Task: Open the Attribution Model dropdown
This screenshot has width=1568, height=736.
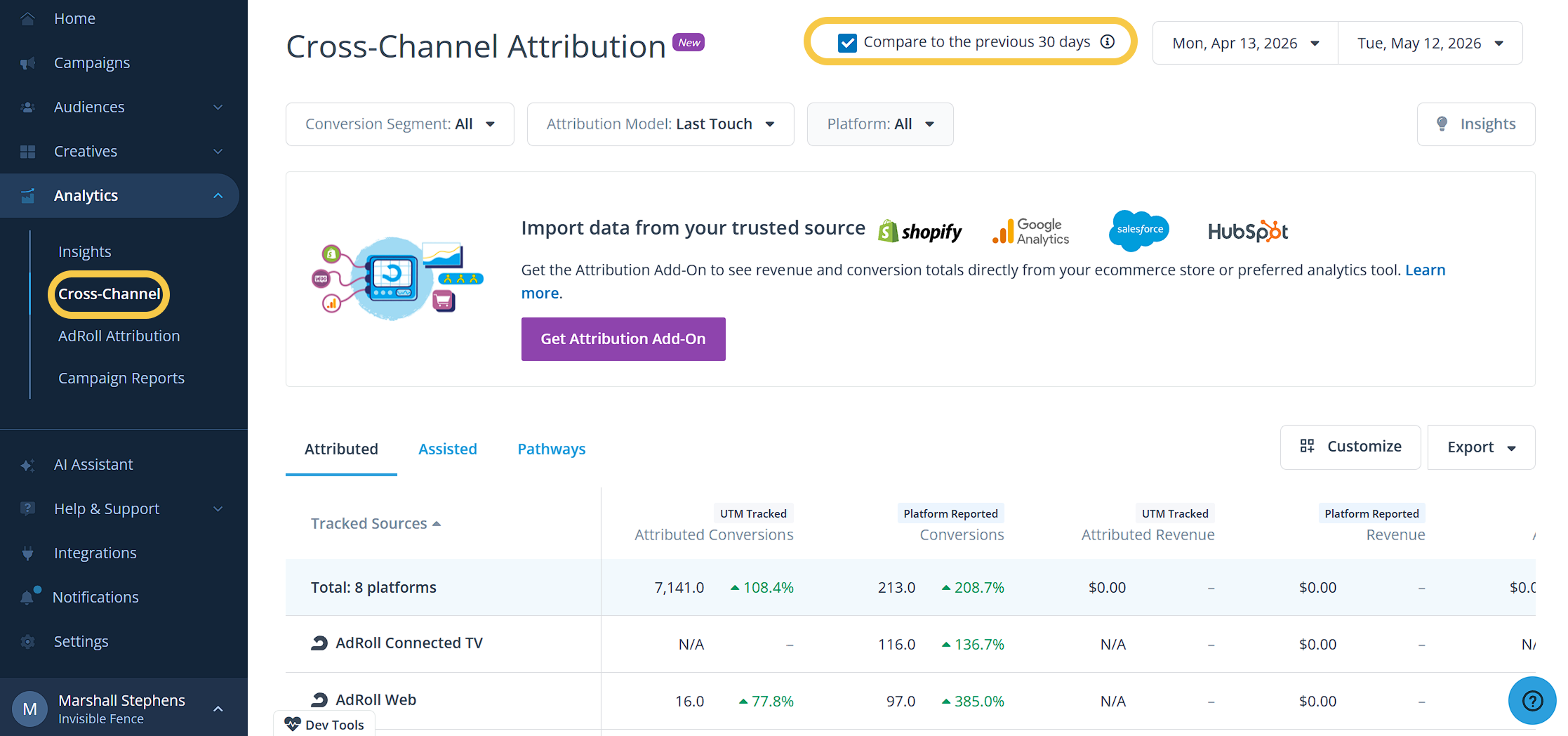Action: (660, 124)
